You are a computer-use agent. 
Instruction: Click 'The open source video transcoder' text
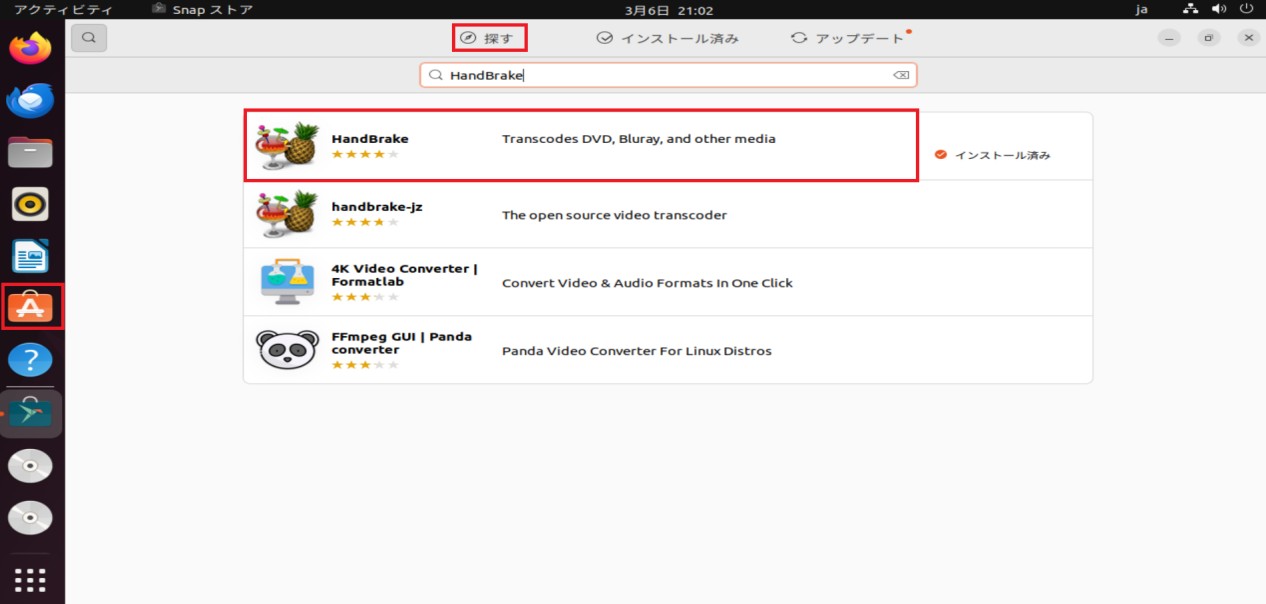614,215
